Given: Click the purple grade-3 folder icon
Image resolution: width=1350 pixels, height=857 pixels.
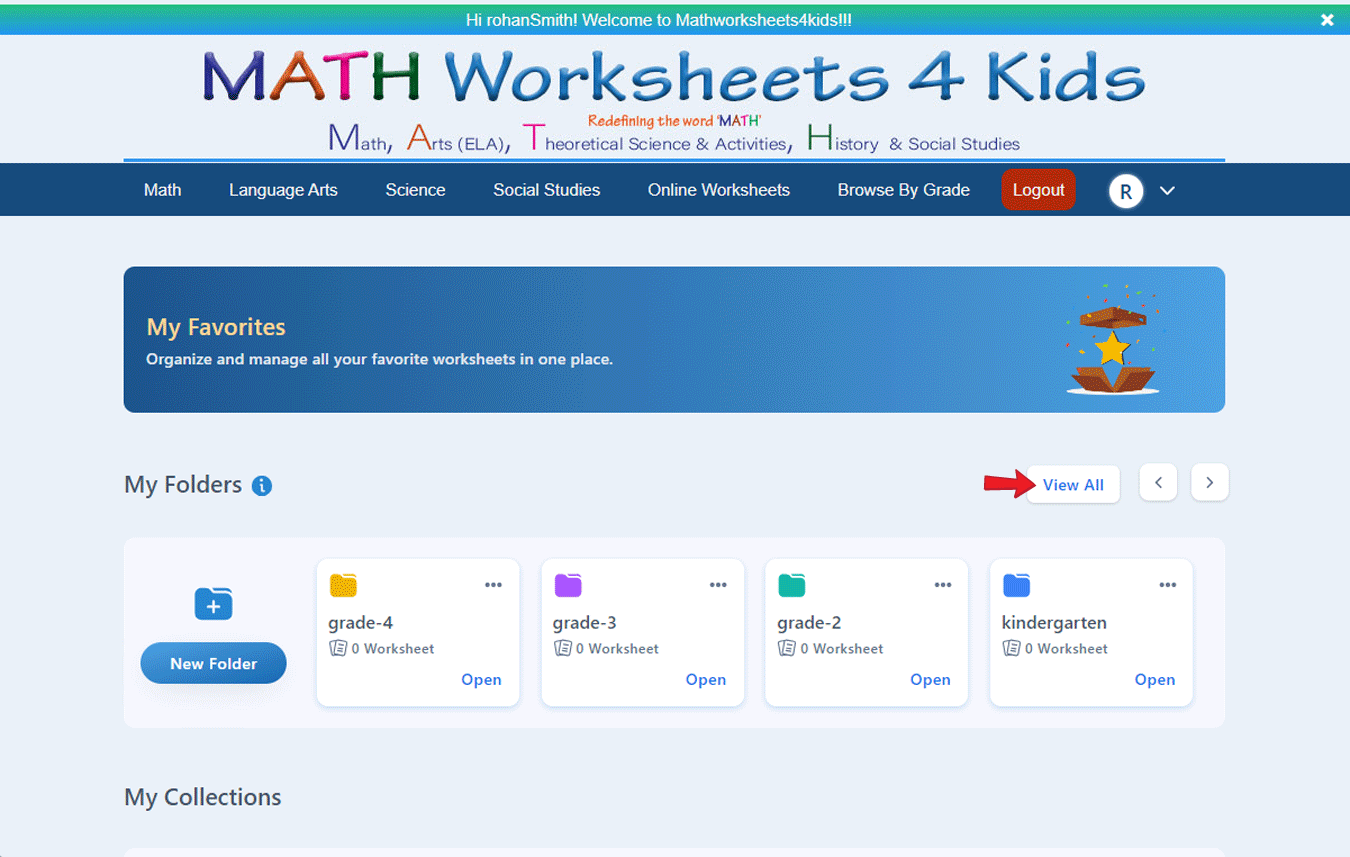Looking at the screenshot, I should pyautogui.click(x=568, y=585).
